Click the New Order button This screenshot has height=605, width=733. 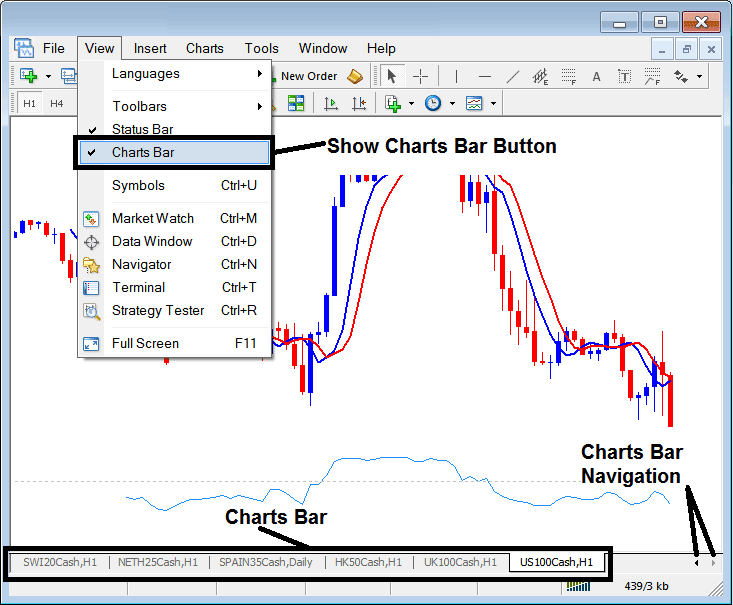click(x=308, y=76)
